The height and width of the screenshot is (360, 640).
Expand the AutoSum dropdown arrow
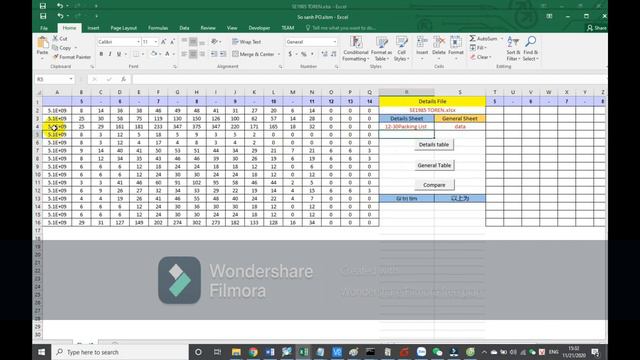pos(502,38)
